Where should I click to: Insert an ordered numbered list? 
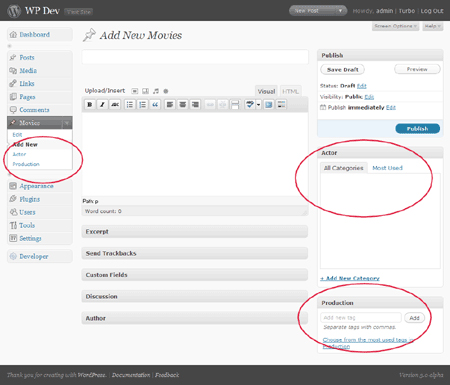pos(142,105)
